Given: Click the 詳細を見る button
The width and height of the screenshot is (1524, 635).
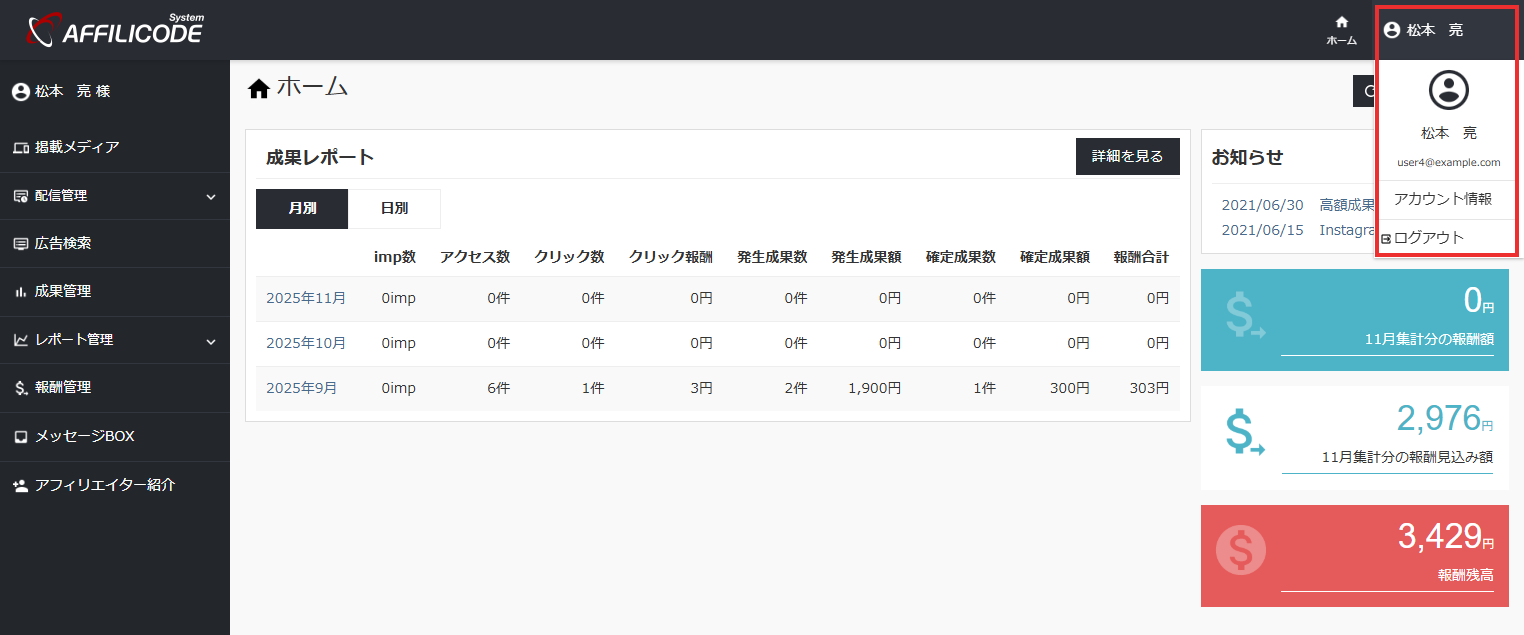Looking at the screenshot, I should click(x=1127, y=157).
